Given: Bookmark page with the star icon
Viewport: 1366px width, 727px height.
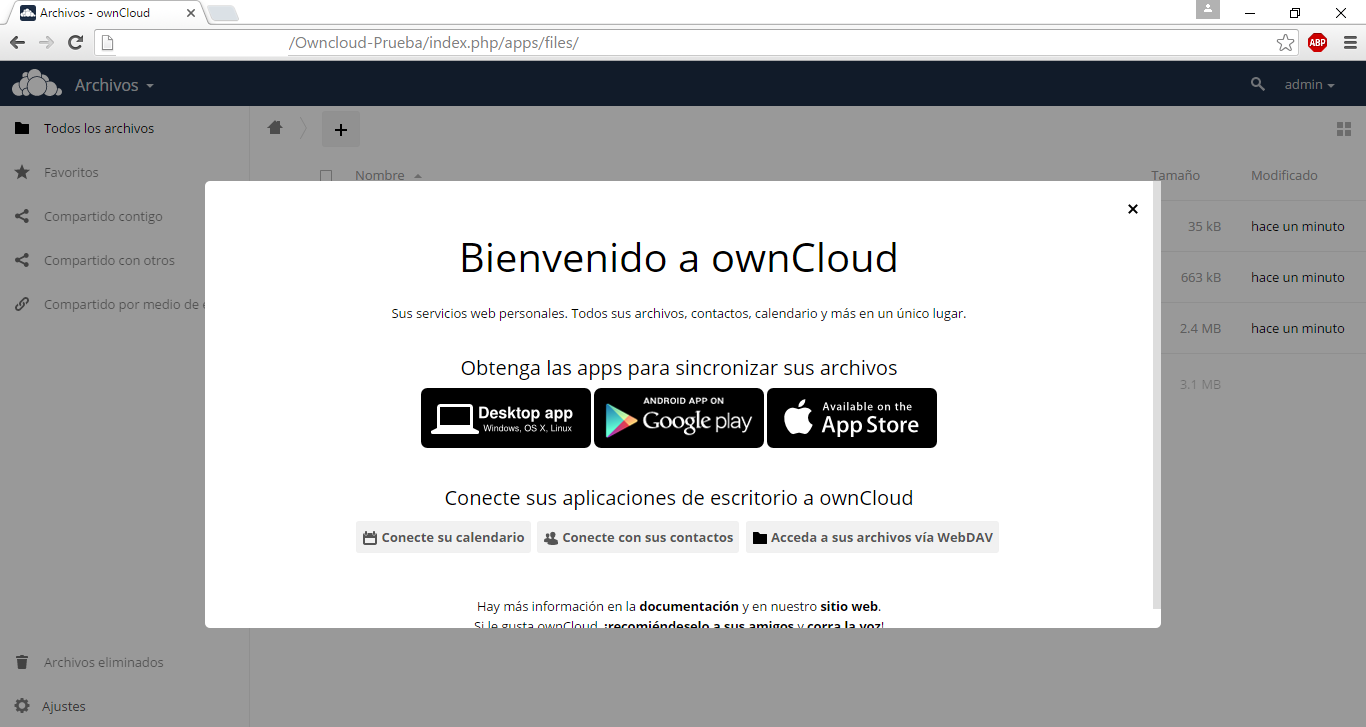Looking at the screenshot, I should (1285, 42).
